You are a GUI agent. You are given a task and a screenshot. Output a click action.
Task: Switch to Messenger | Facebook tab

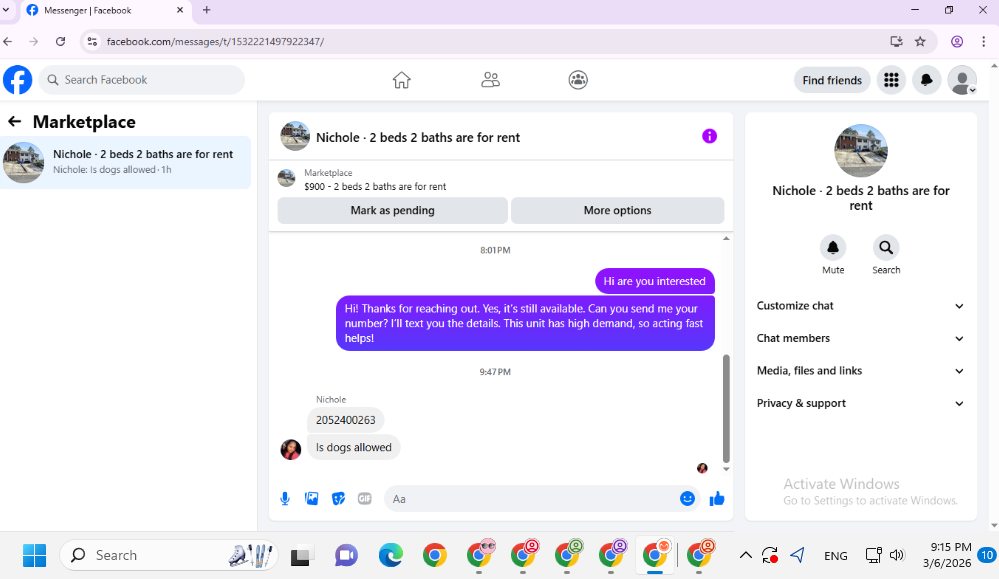click(106, 11)
